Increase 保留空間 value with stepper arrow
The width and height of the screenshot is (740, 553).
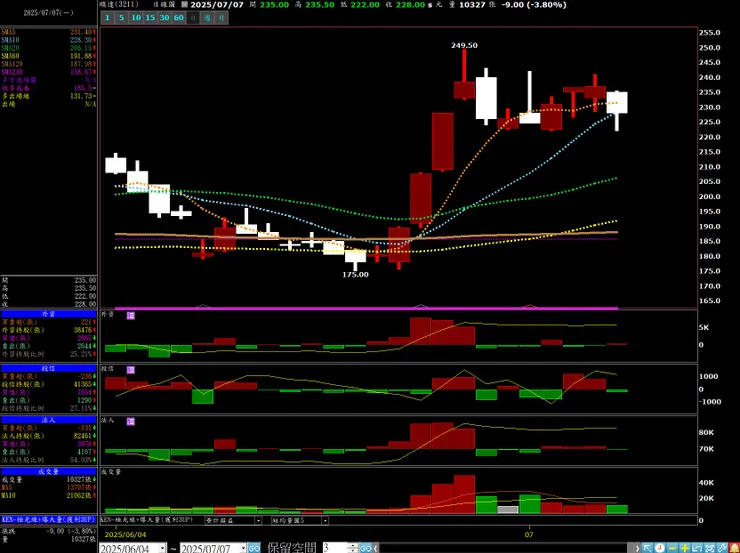tap(352, 545)
